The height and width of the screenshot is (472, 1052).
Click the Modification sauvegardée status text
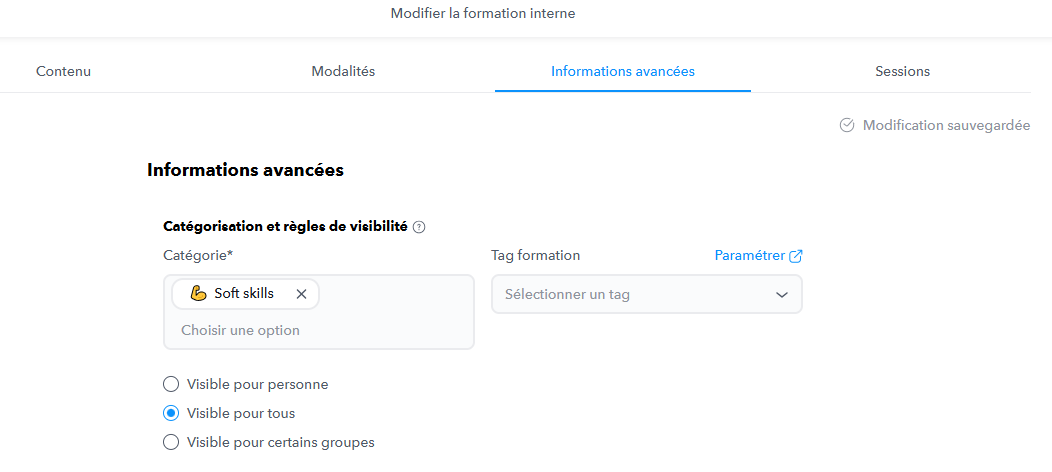pyautogui.click(x=946, y=125)
